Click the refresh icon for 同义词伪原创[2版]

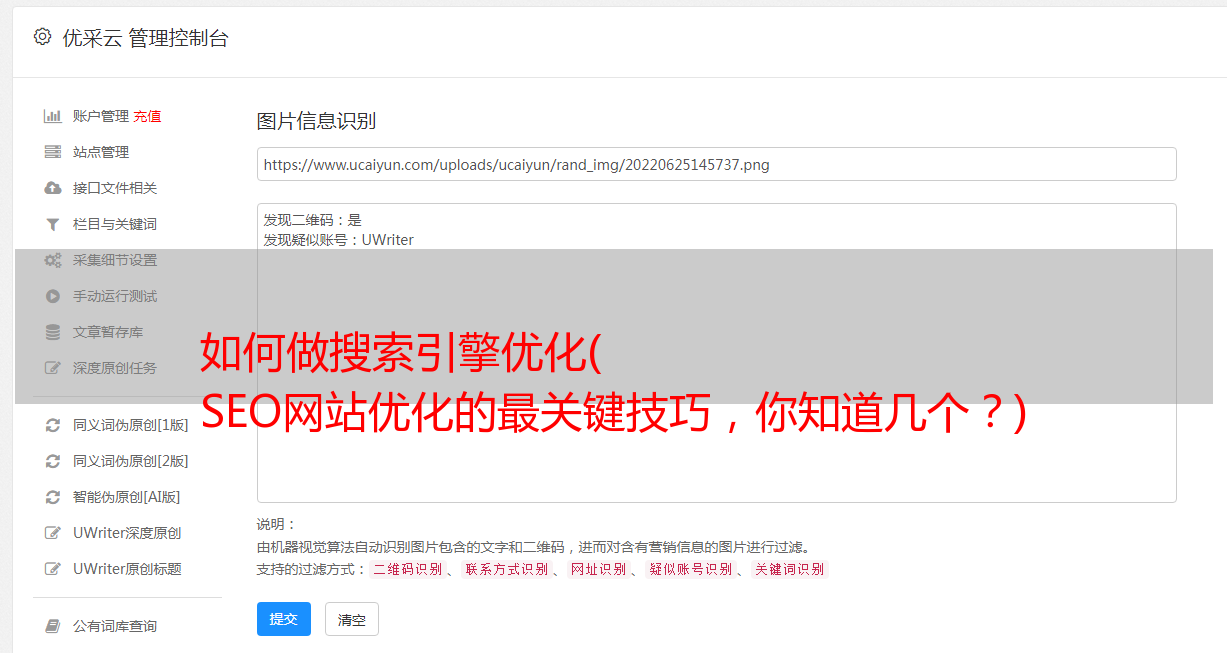53,461
